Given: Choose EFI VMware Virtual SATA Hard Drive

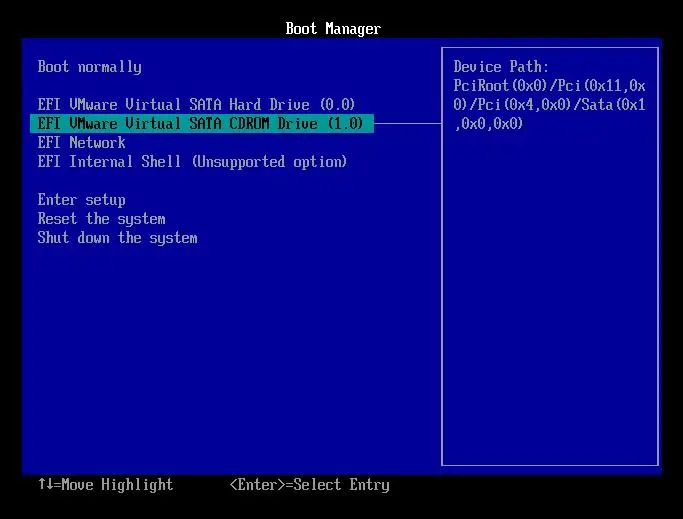Looking at the screenshot, I should pyautogui.click(x=196, y=105).
